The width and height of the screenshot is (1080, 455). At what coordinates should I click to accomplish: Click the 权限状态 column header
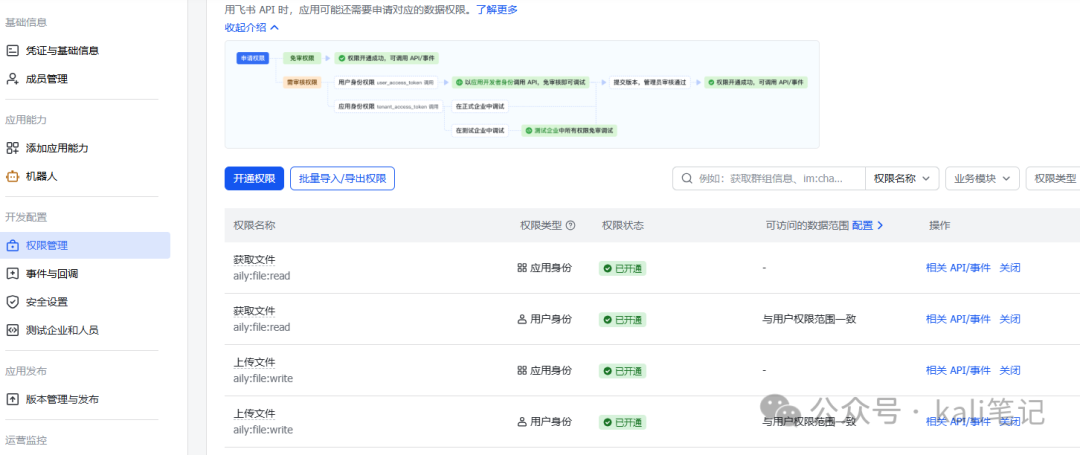(623, 225)
